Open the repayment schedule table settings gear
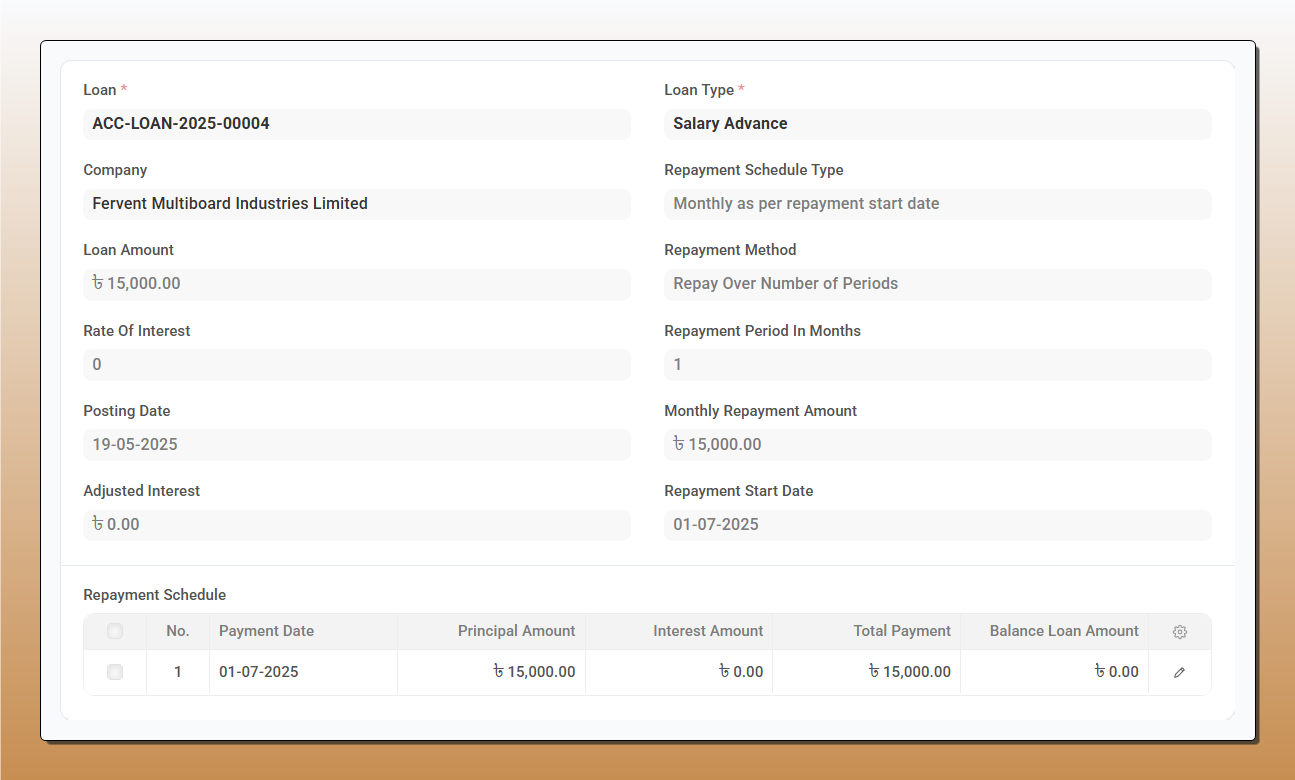Screen dimensions: 1295x780 [x=1179, y=632]
